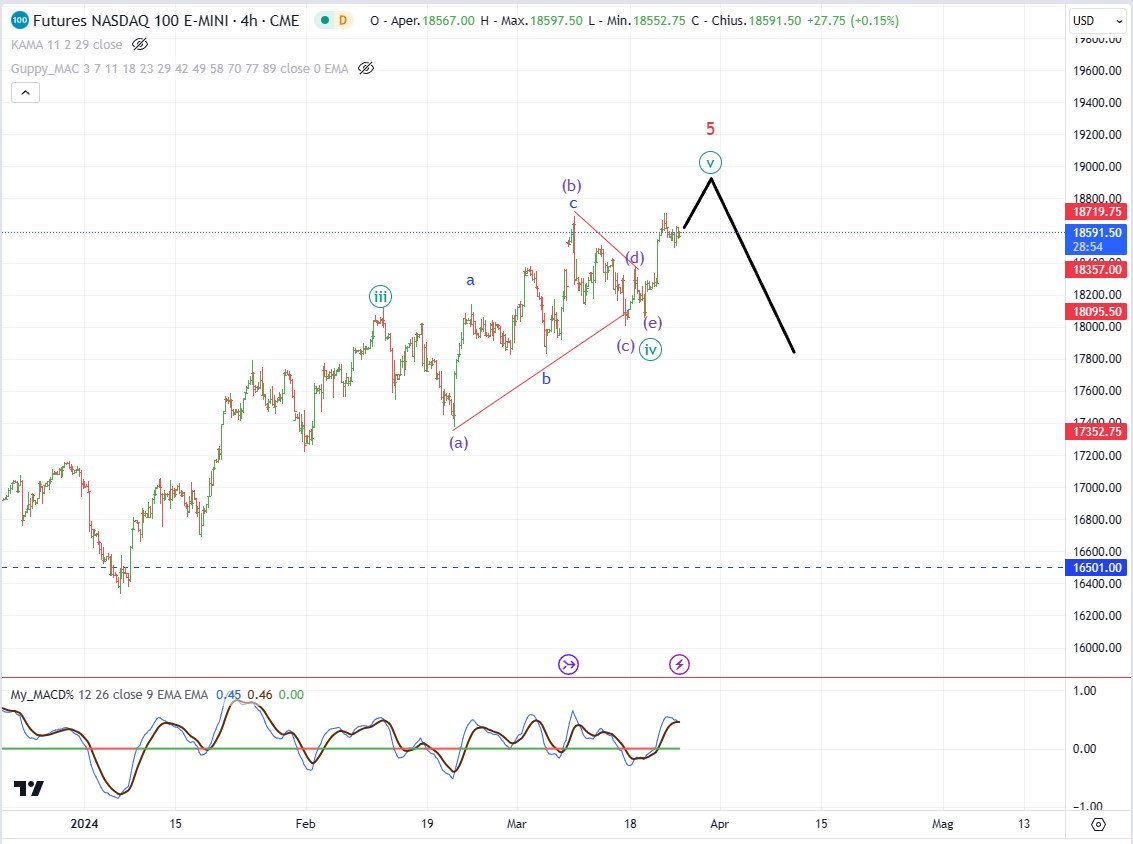This screenshot has height=844, width=1133.
Task: Click the Feb date on time axis
Action: tap(306, 824)
